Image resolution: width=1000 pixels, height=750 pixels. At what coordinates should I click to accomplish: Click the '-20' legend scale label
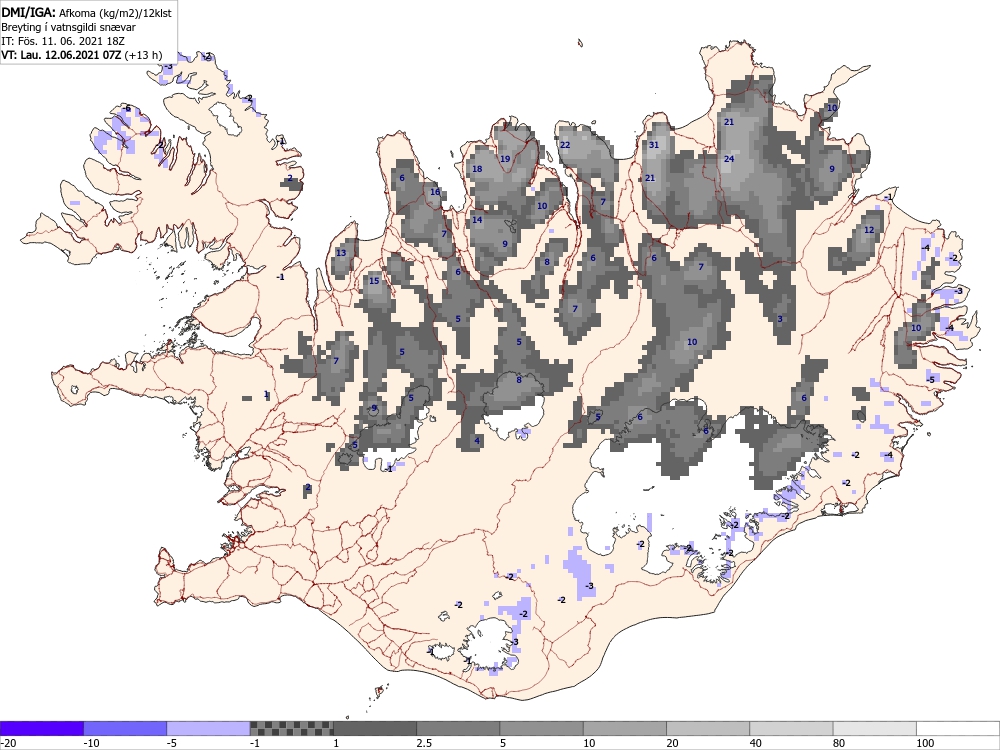tap(8, 743)
